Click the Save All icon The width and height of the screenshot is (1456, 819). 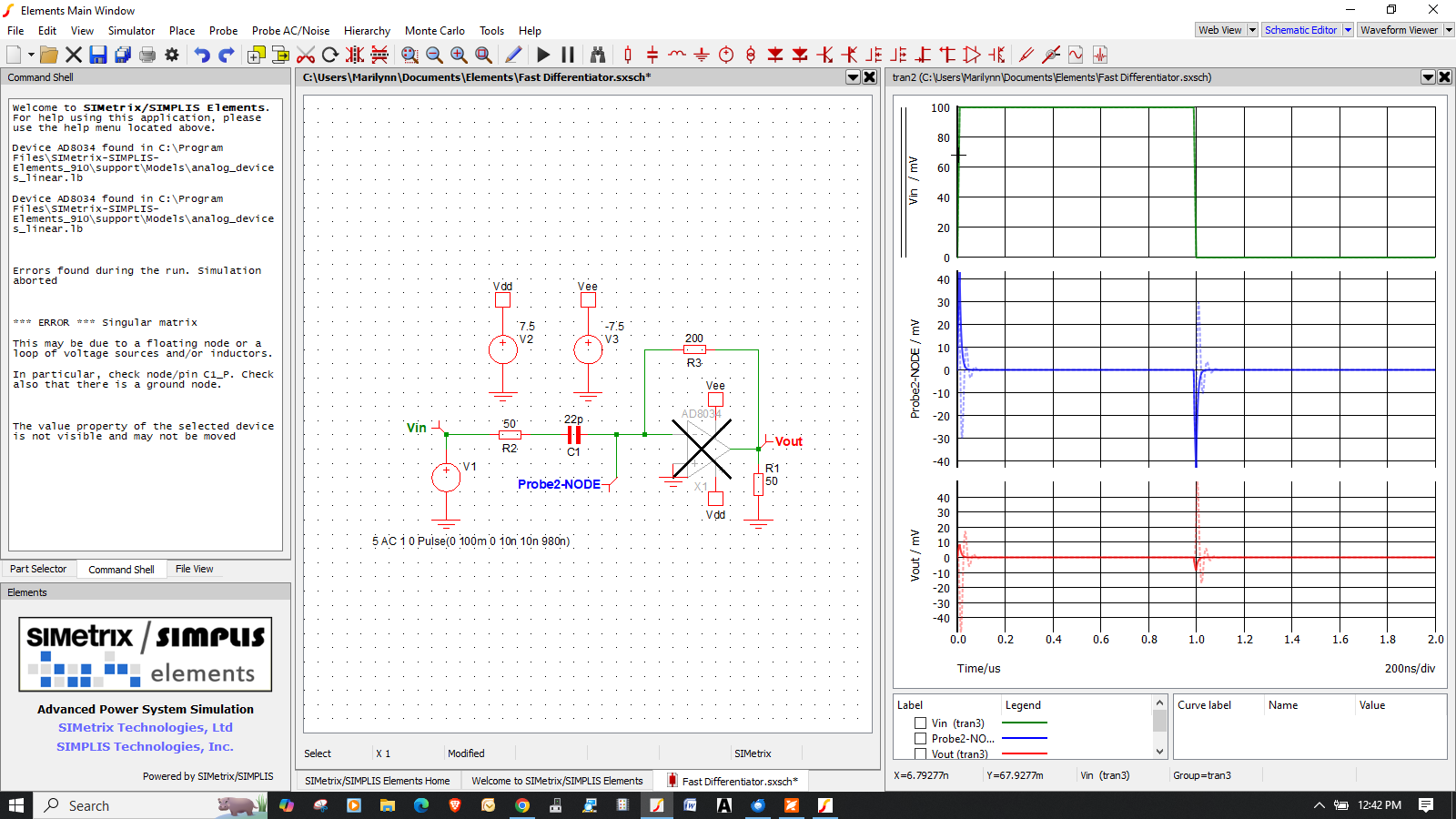coord(123,55)
